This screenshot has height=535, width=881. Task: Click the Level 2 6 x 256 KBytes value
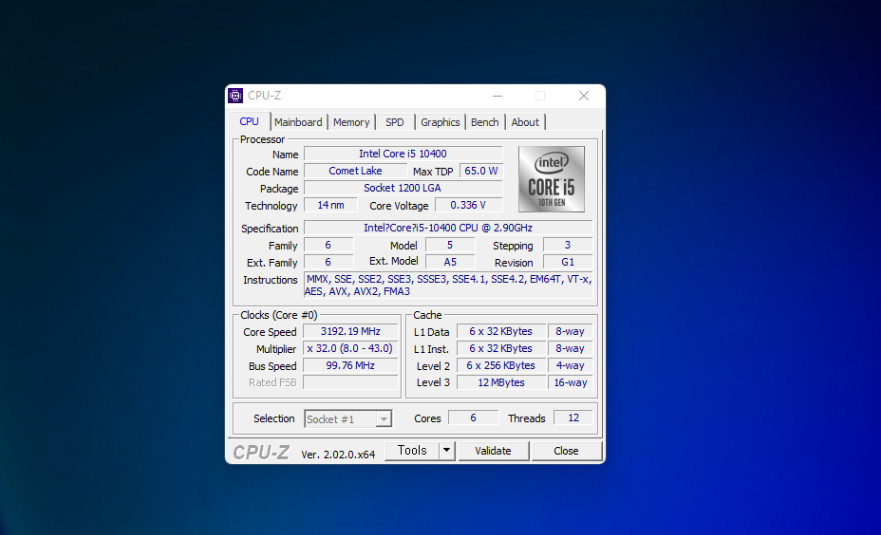pyautogui.click(x=501, y=365)
